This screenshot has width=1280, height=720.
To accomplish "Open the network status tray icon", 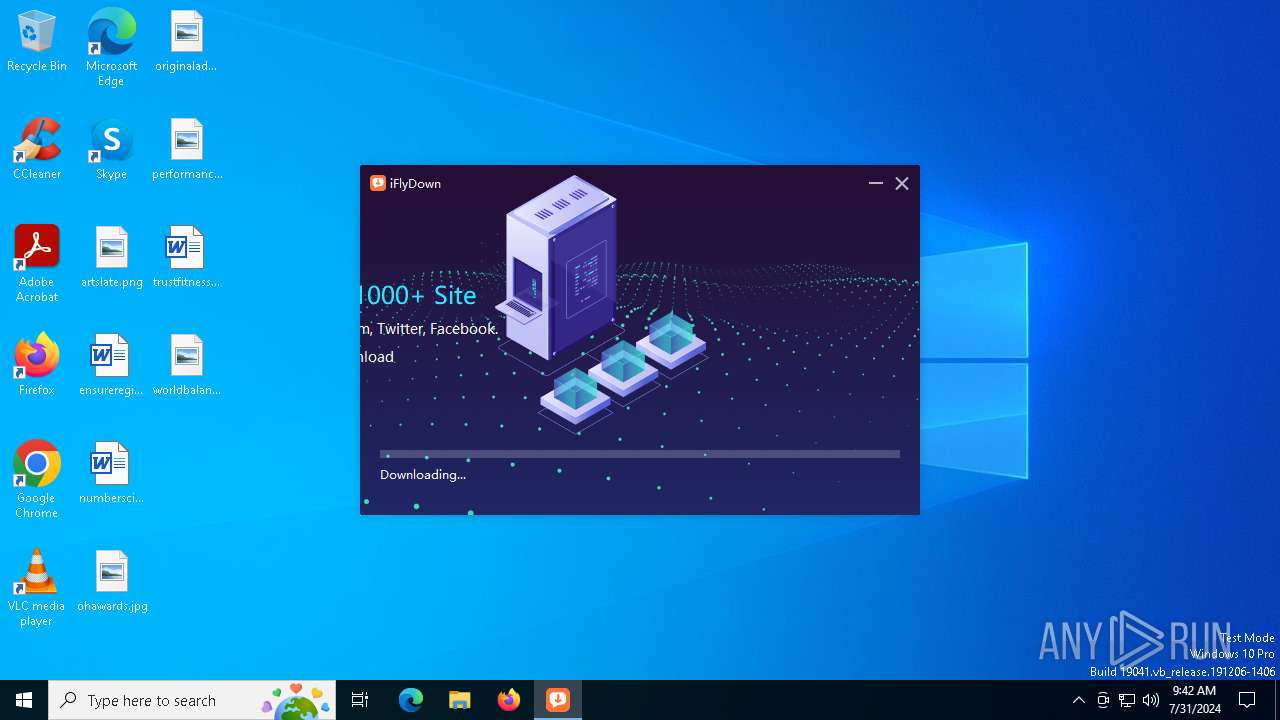I will click(x=1127, y=700).
